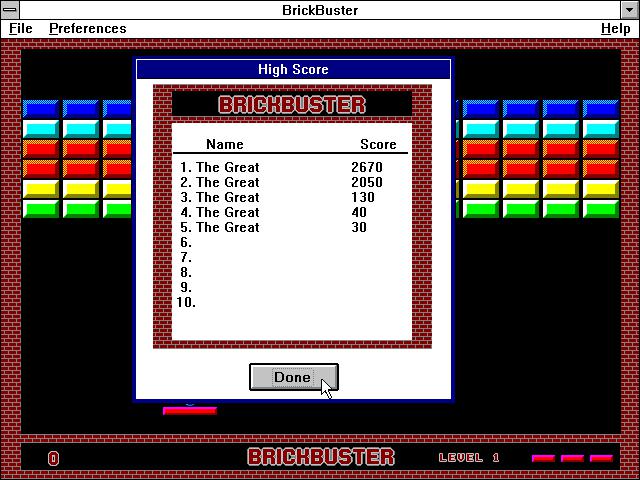The width and height of the screenshot is (640, 480).
Task: Click the current score '0' in the bottom strip
Action: click(53, 458)
